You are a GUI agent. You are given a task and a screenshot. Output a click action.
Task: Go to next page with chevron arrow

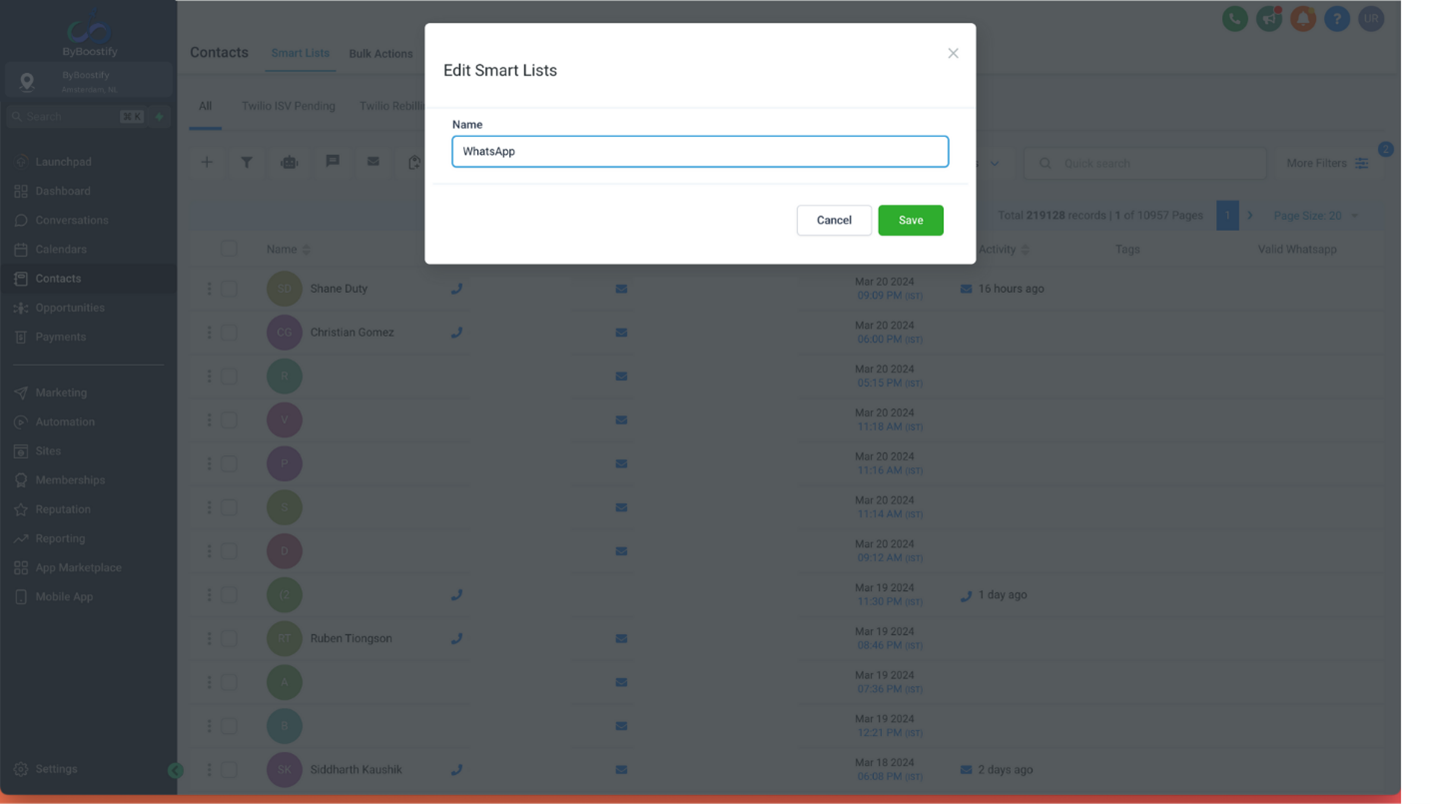pyautogui.click(x=1250, y=216)
